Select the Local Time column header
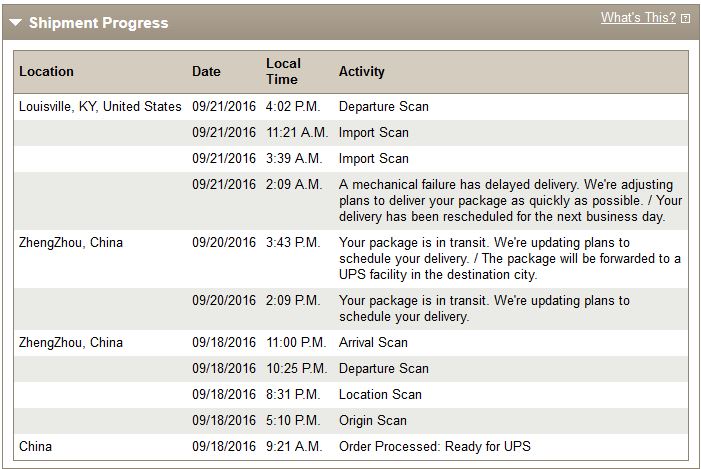 [x=283, y=72]
